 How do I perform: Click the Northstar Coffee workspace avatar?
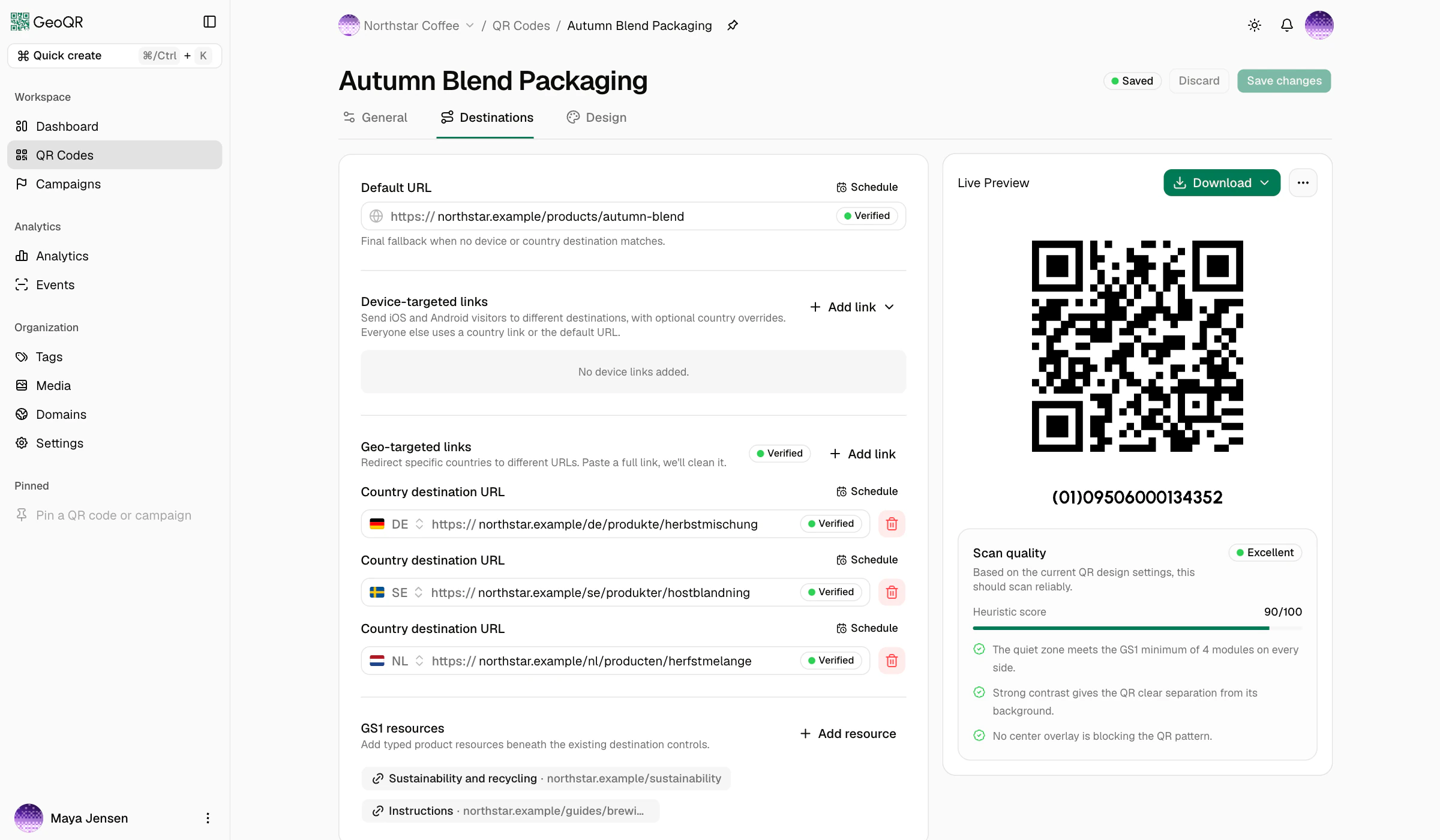pos(349,26)
